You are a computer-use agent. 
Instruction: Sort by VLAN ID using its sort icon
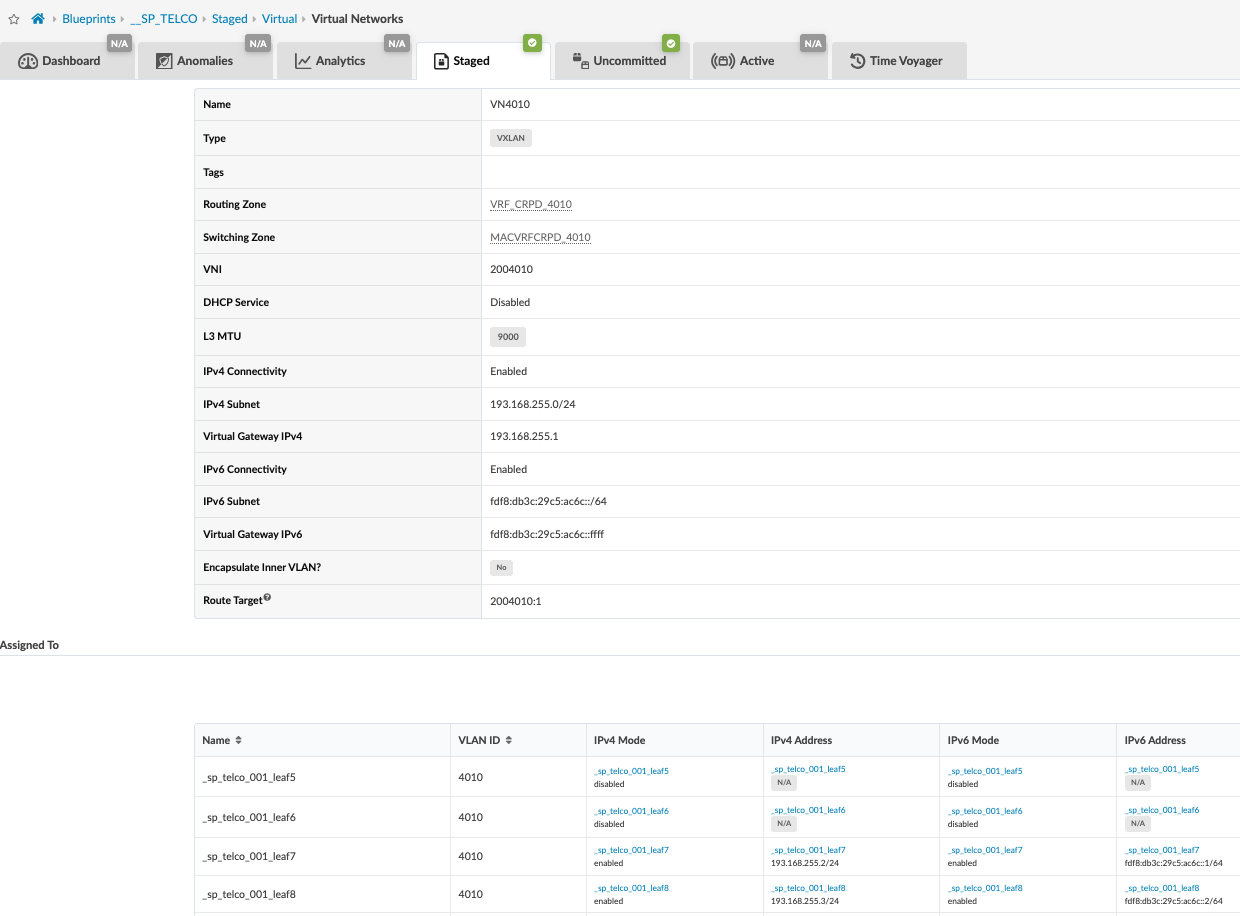(509, 741)
